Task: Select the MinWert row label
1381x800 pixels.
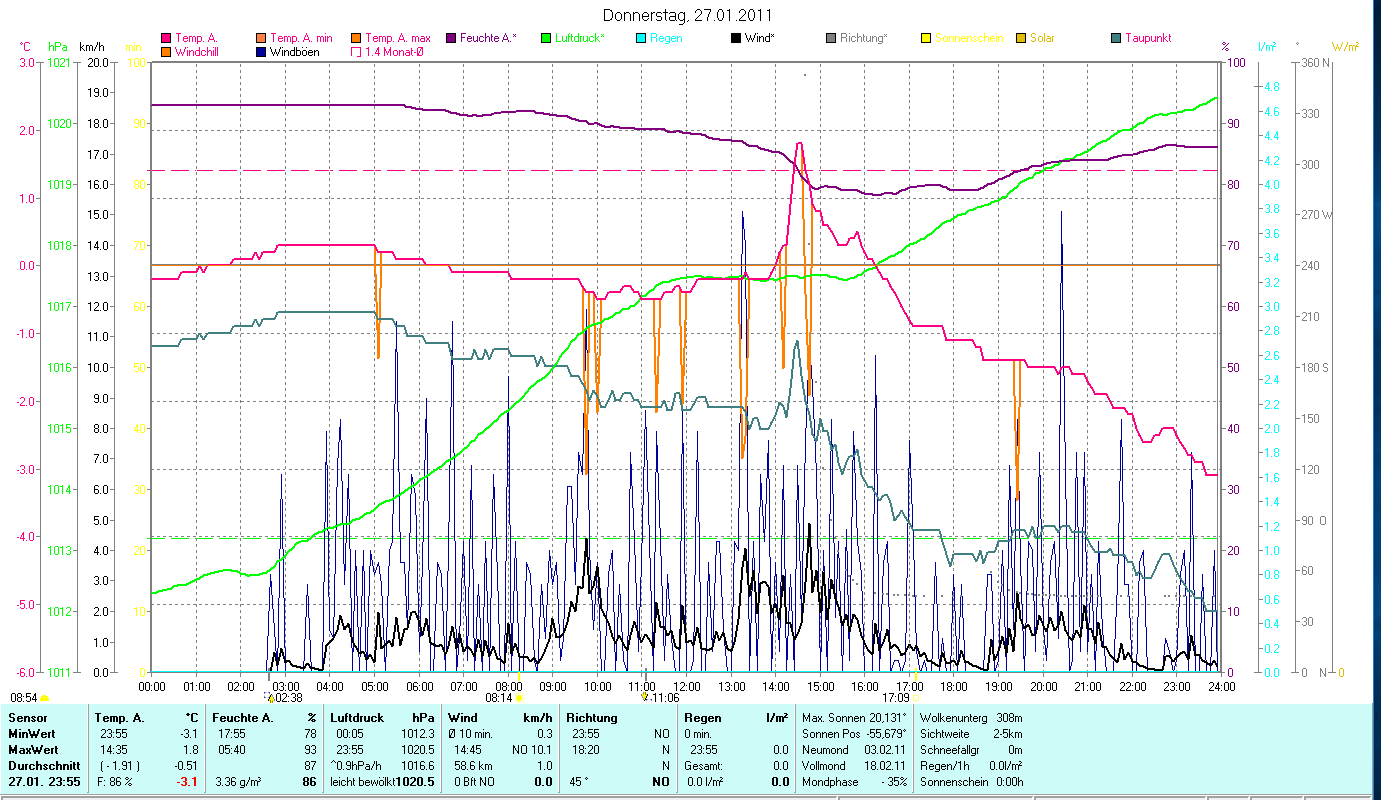Action: [x=31, y=733]
